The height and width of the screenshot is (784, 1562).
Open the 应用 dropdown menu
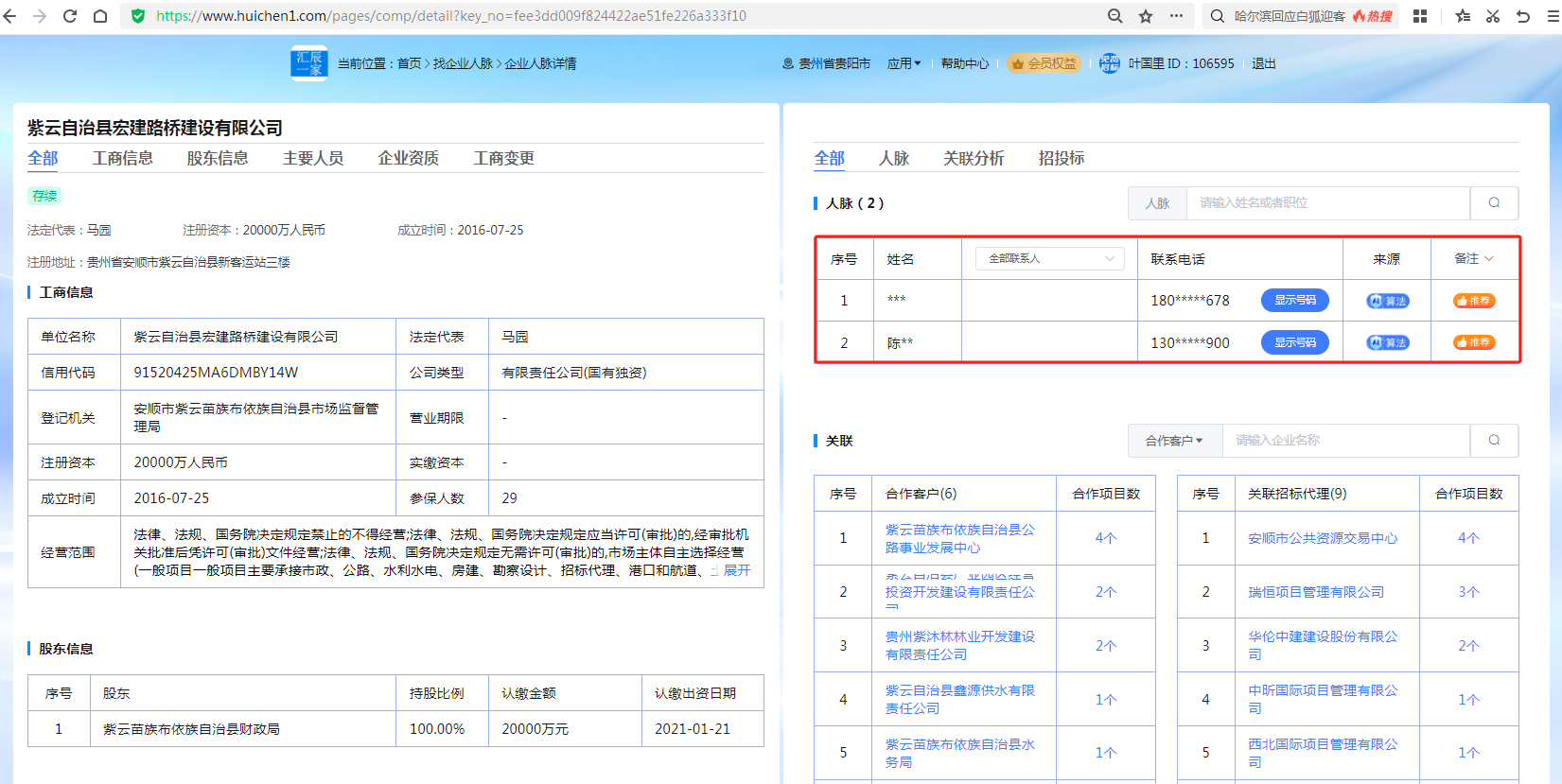coord(904,63)
